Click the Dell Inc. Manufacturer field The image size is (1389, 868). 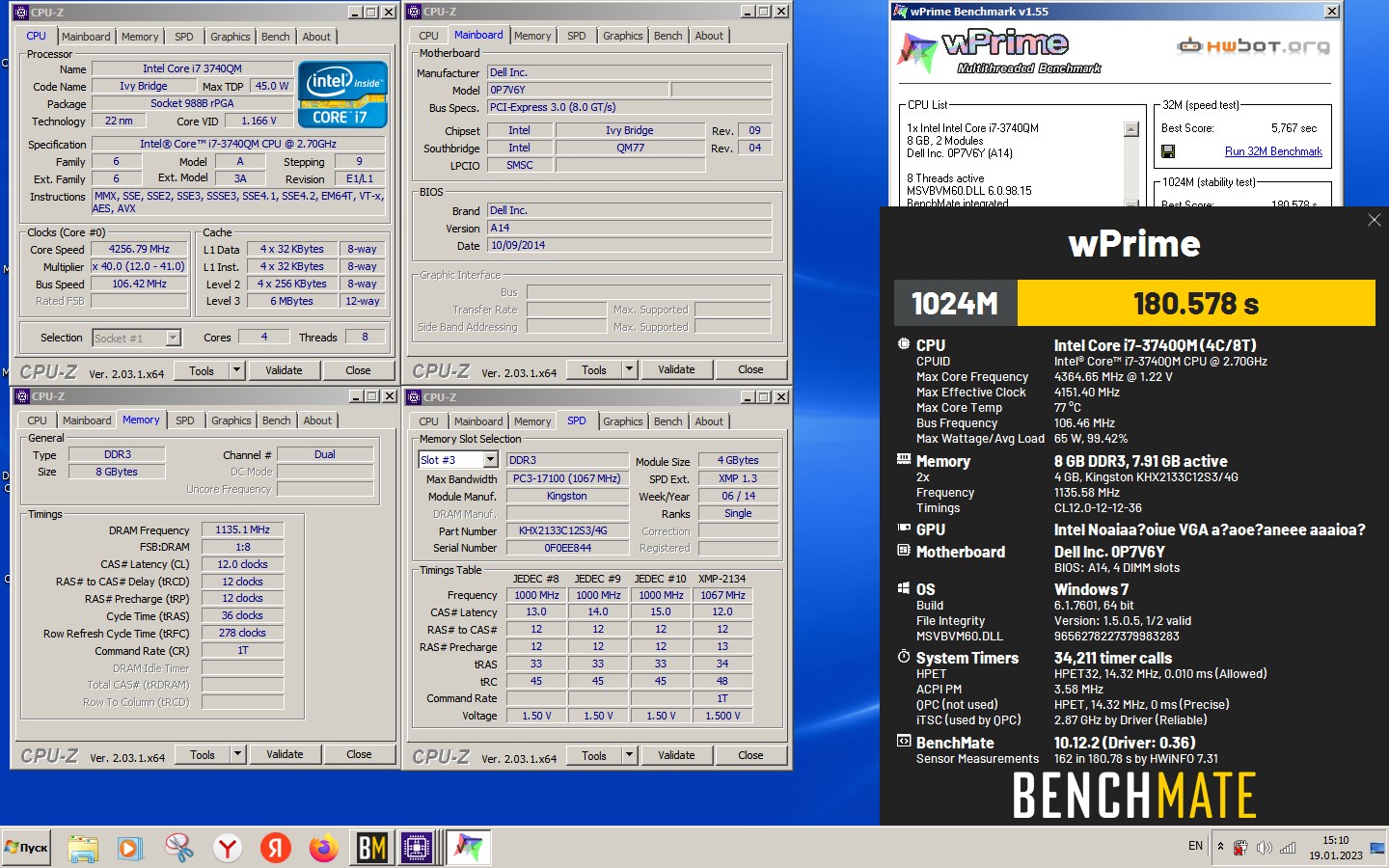(x=629, y=72)
